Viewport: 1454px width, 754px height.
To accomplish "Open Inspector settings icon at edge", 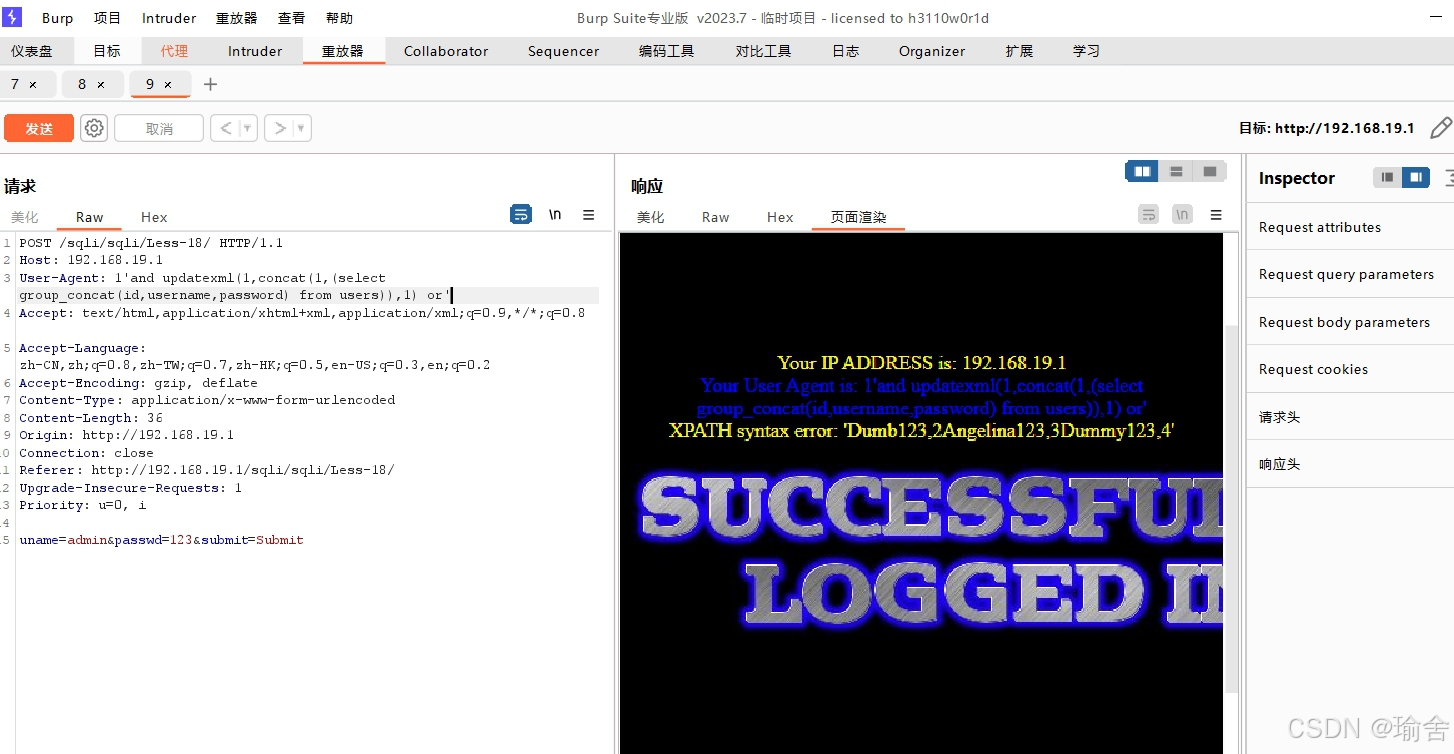I will (1449, 179).
